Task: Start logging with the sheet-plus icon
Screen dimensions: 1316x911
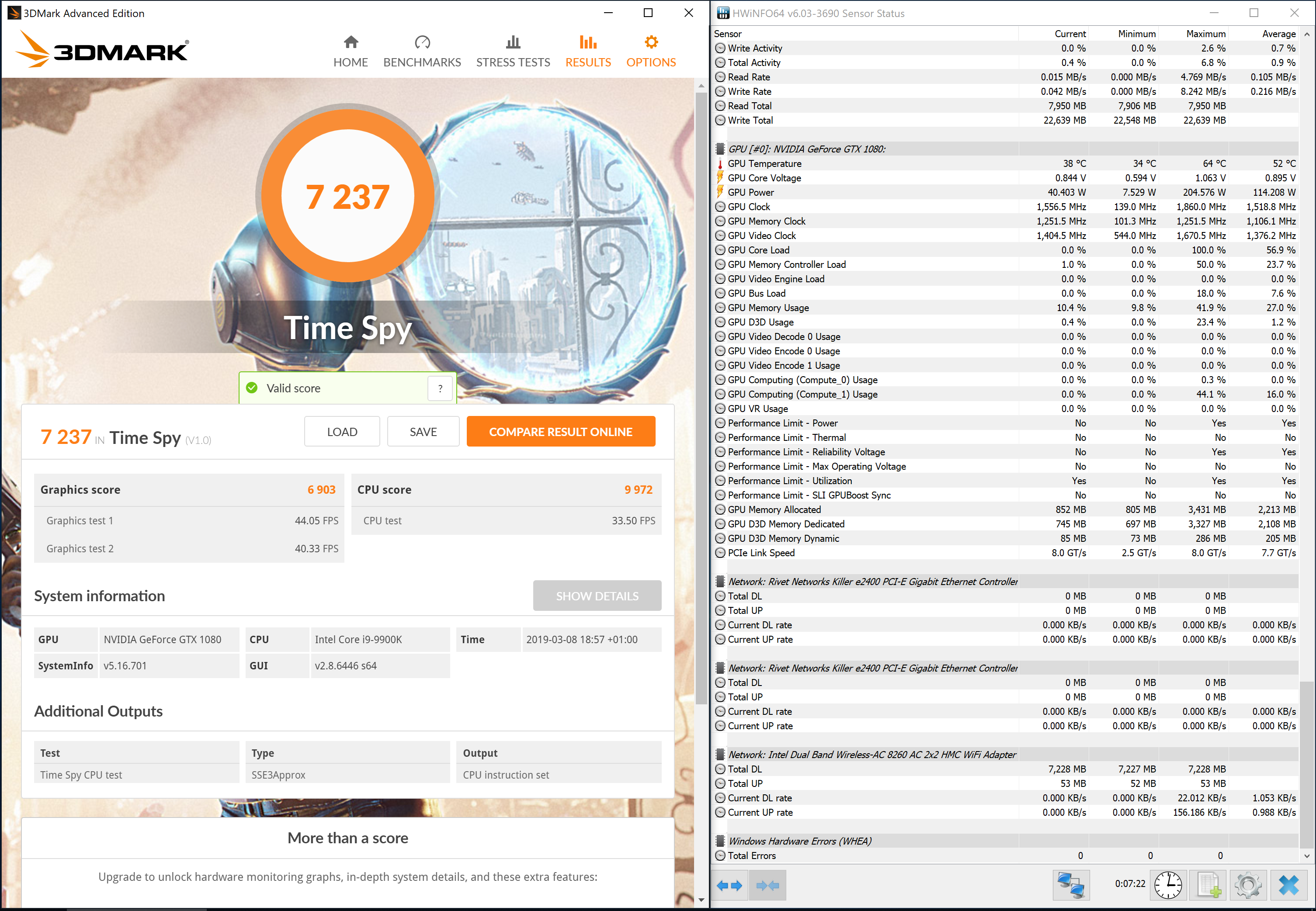Action: pyautogui.click(x=1208, y=885)
